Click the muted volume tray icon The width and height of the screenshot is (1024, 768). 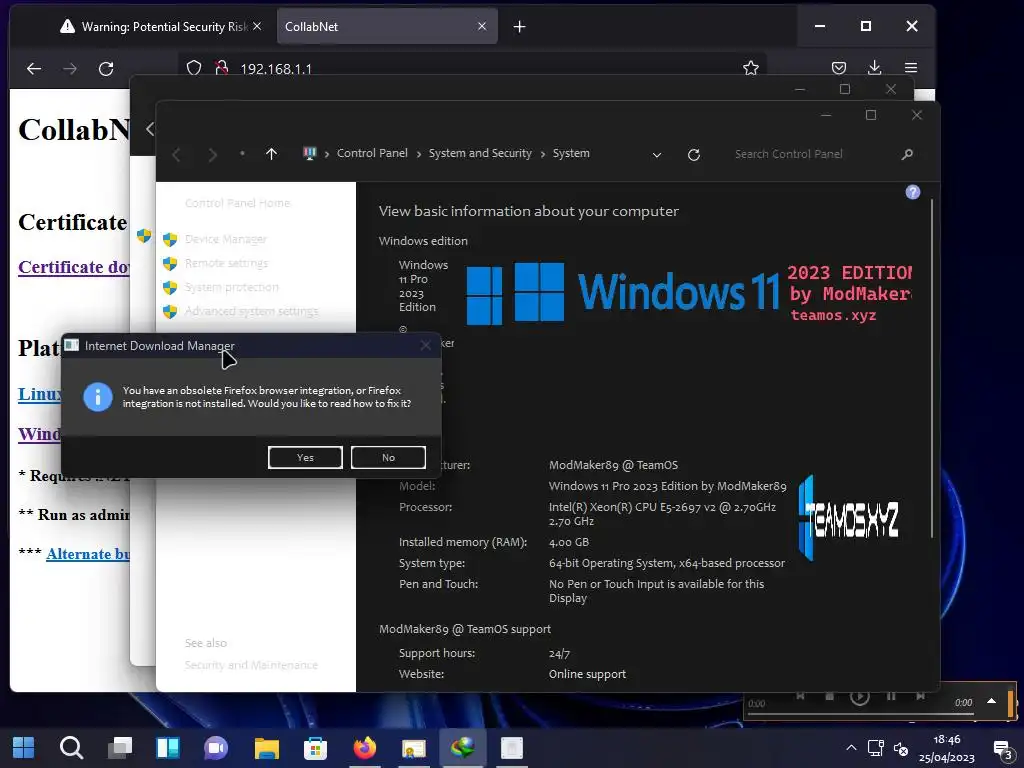[901, 748]
